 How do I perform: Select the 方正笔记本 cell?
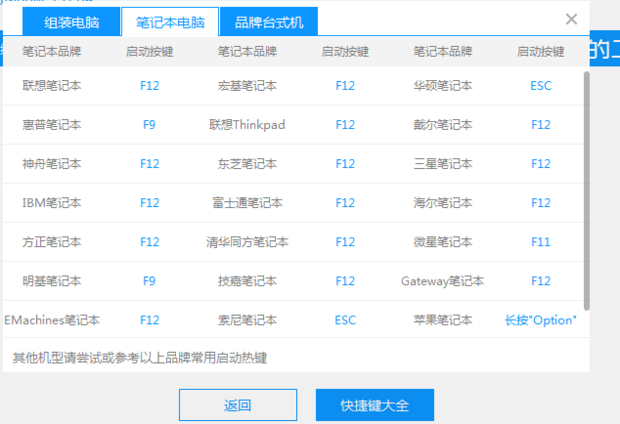52,242
